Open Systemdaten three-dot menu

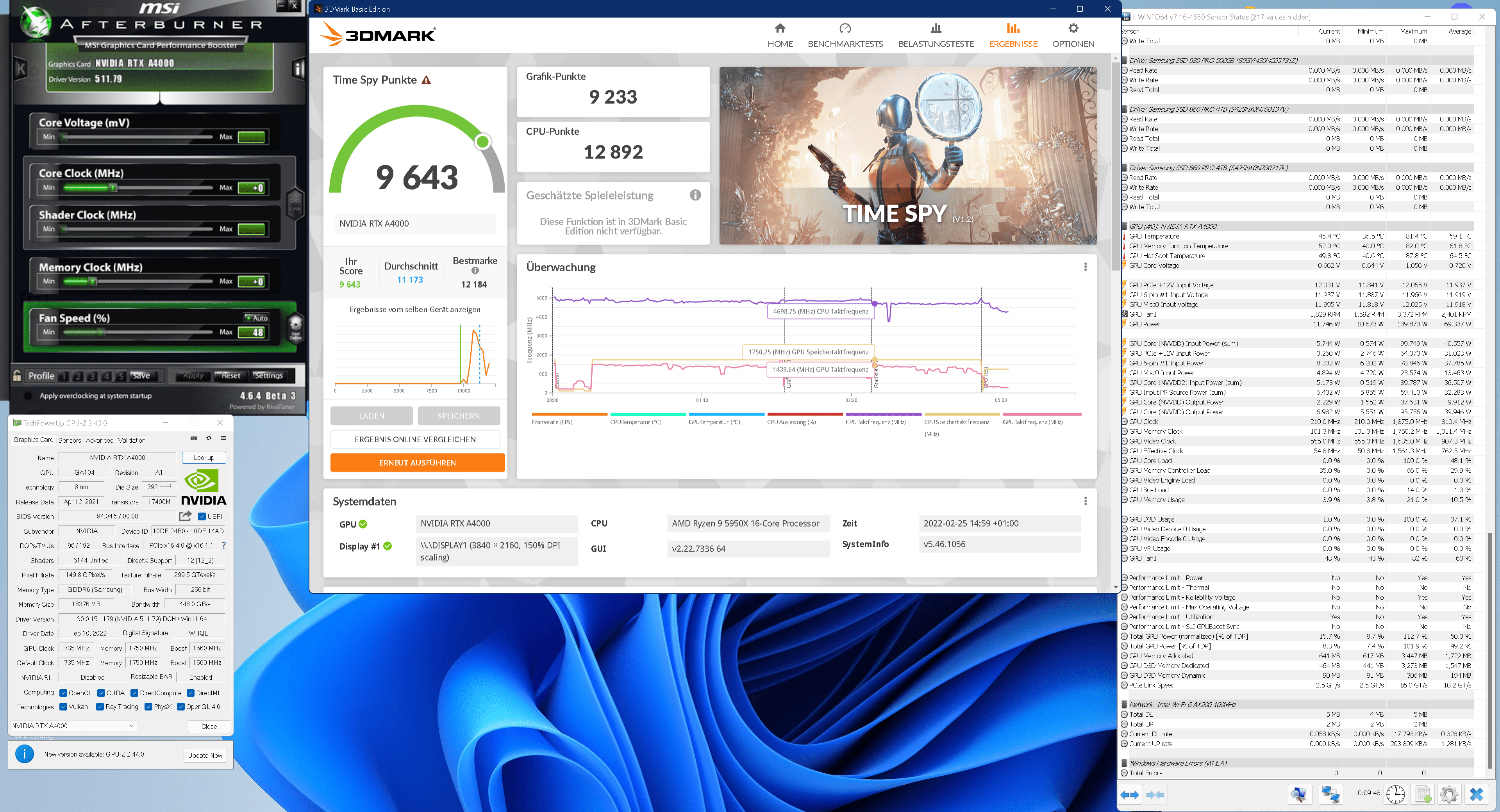tap(1086, 501)
